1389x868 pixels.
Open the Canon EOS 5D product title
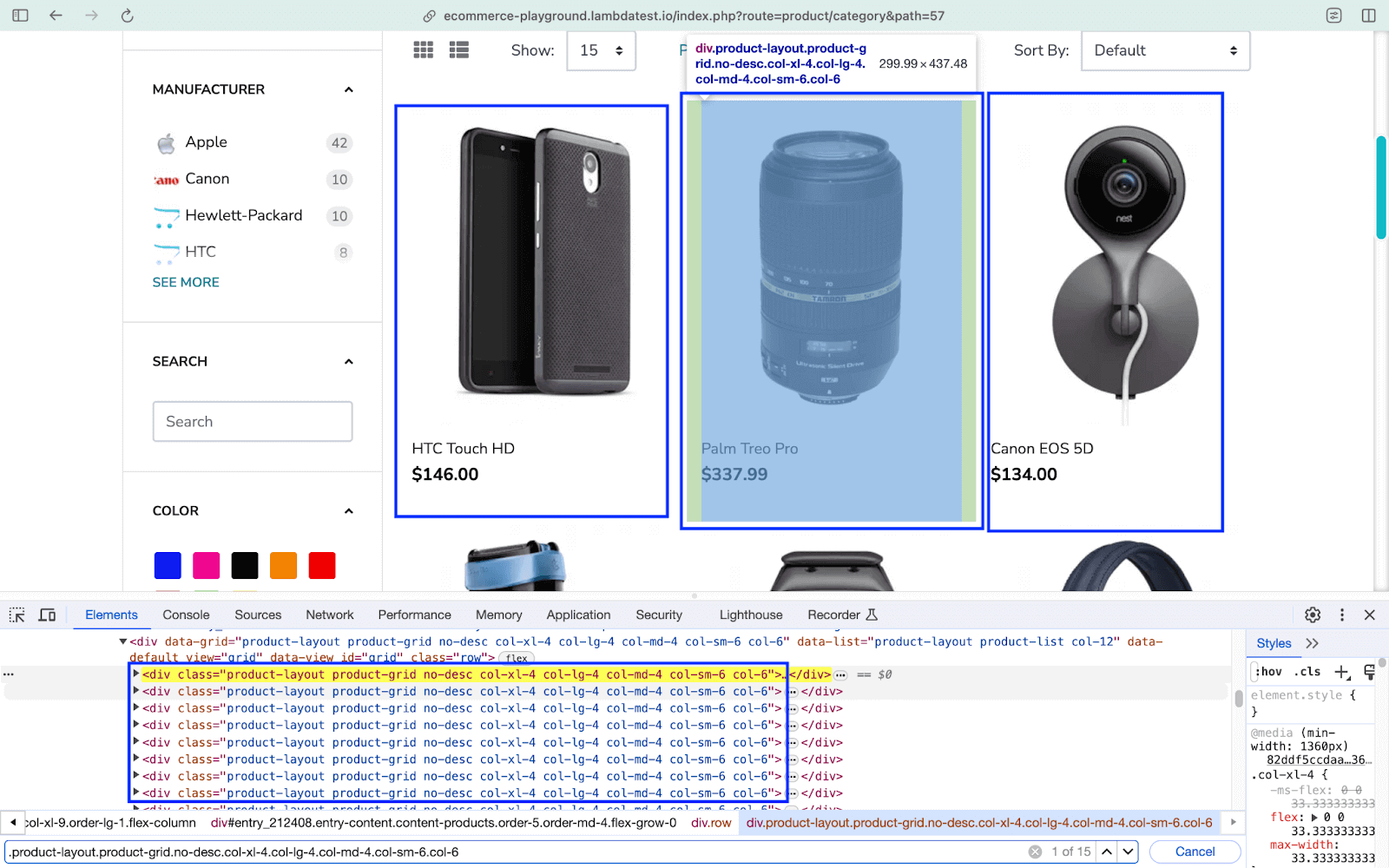(x=1042, y=449)
